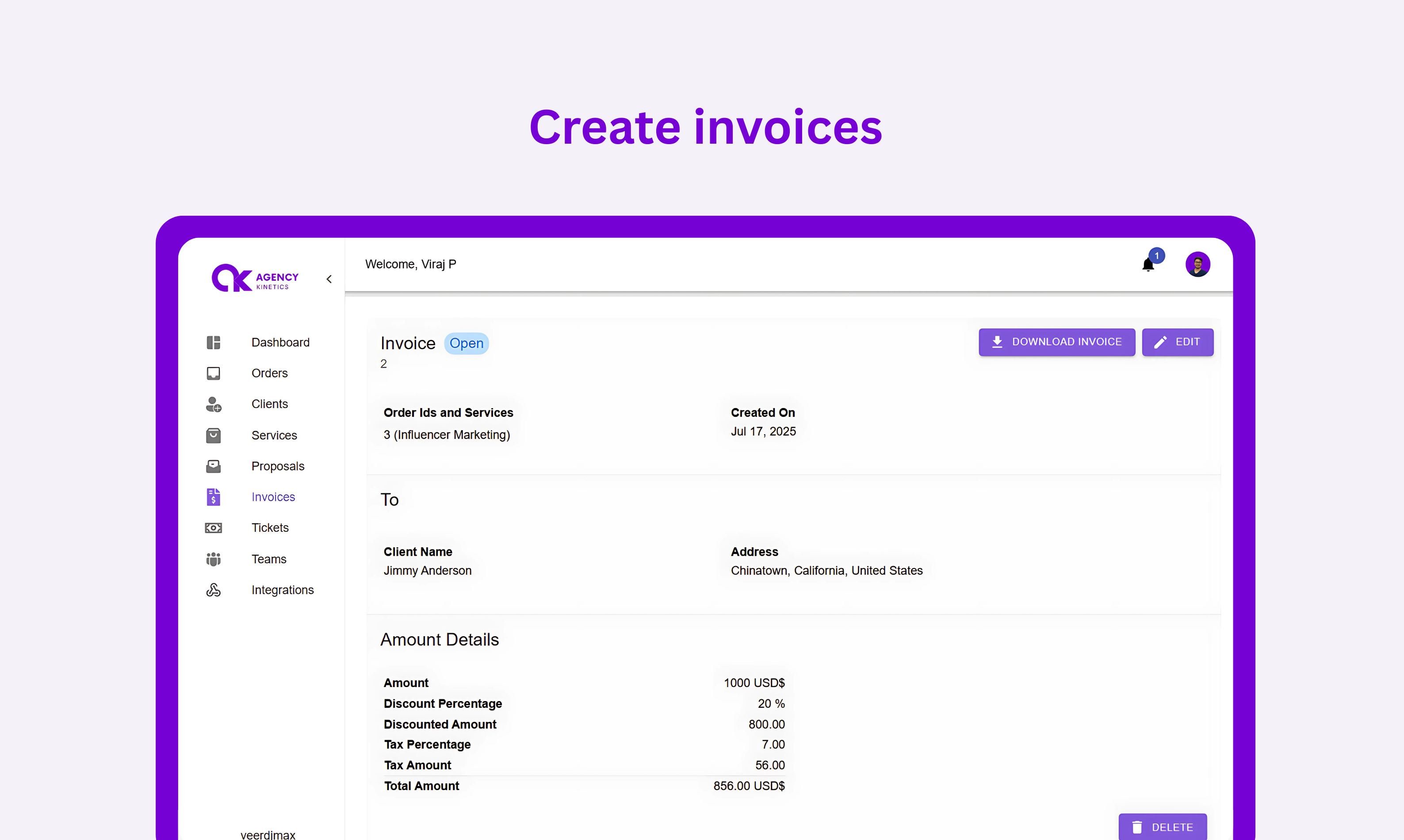
Task: Open the Tickets section
Action: tap(270, 527)
